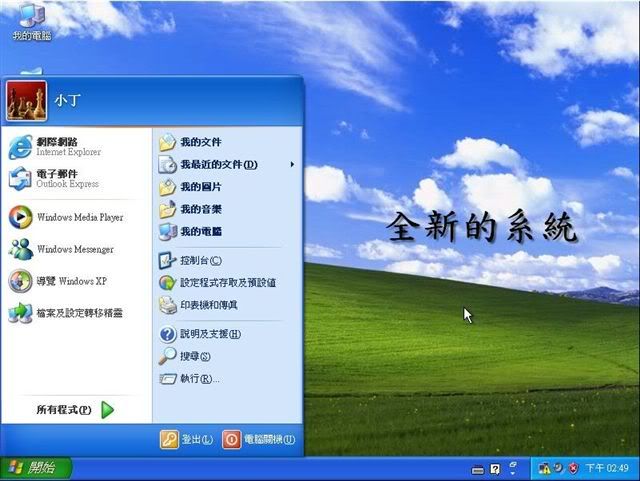Open the 印表機和傳真 printer icon

tap(167, 305)
